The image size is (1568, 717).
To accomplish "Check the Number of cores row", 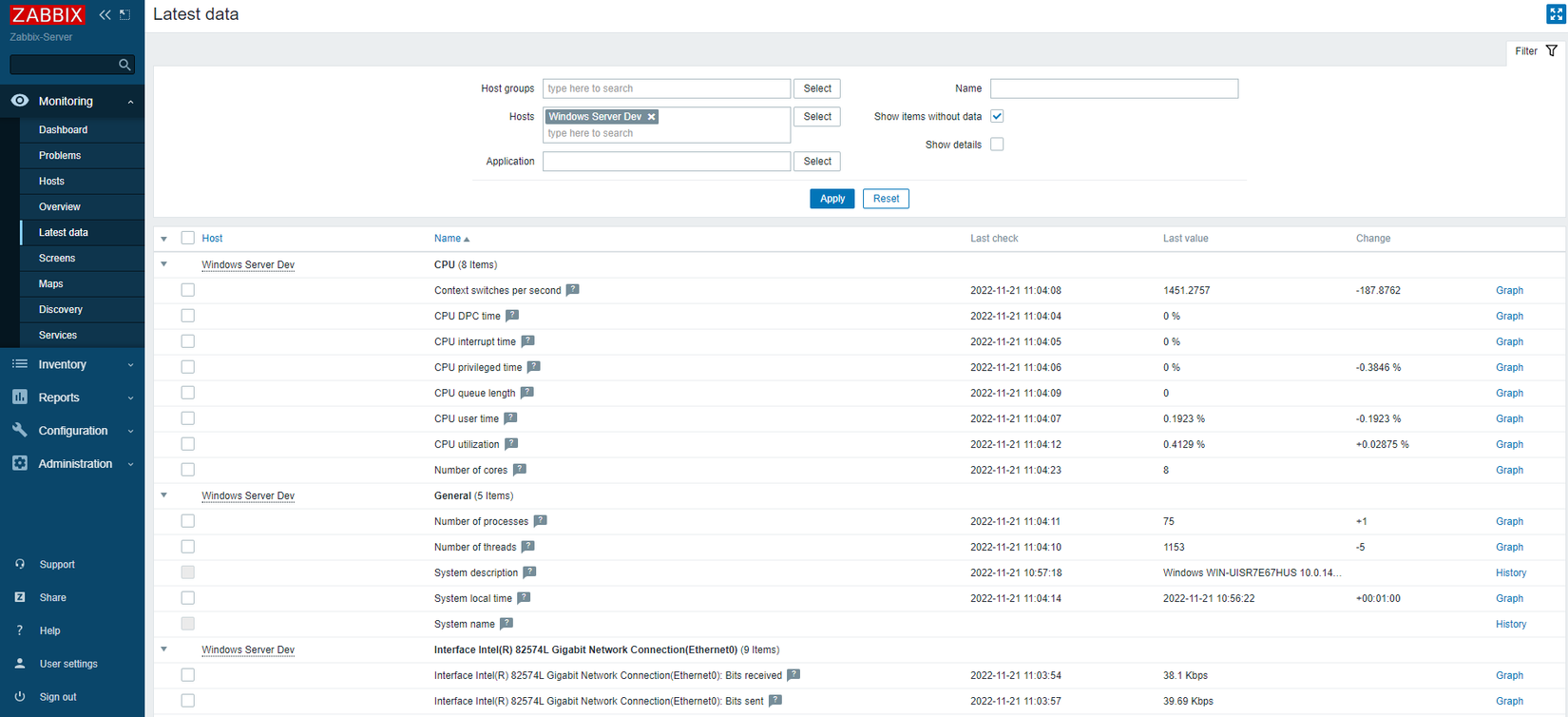I will tap(188, 470).
